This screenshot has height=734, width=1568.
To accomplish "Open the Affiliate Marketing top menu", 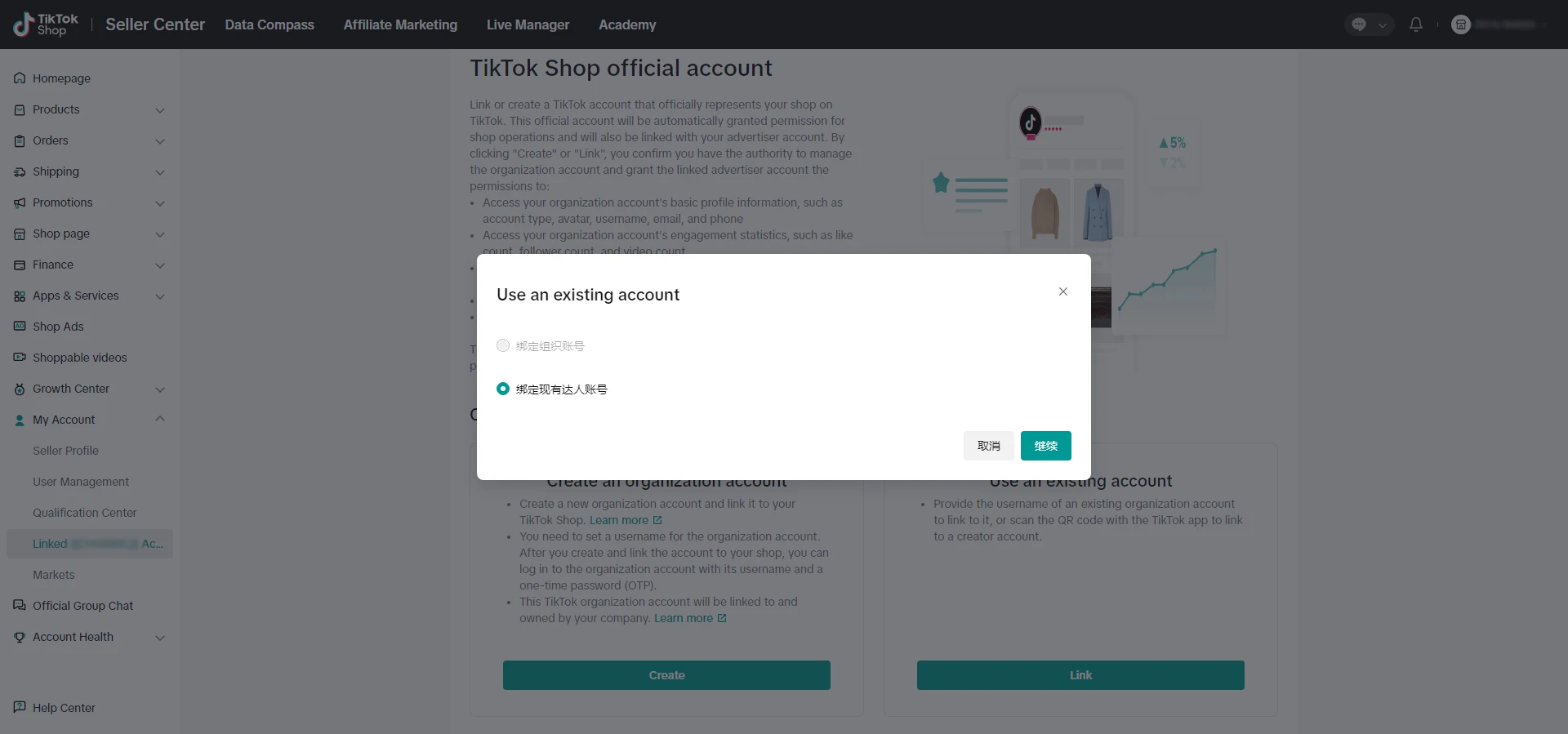I will (x=400, y=24).
